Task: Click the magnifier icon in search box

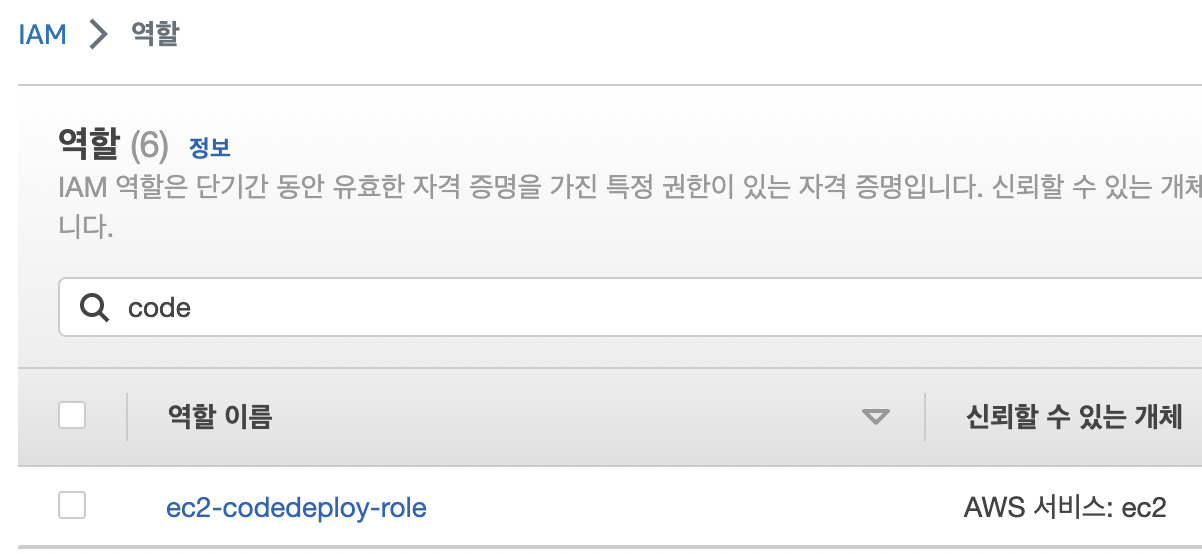Action: click(94, 307)
